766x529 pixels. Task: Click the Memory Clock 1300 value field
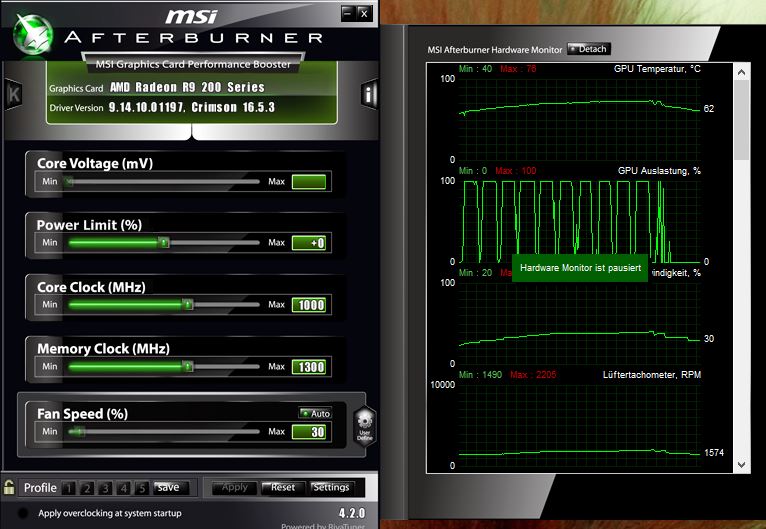point(309,367)
